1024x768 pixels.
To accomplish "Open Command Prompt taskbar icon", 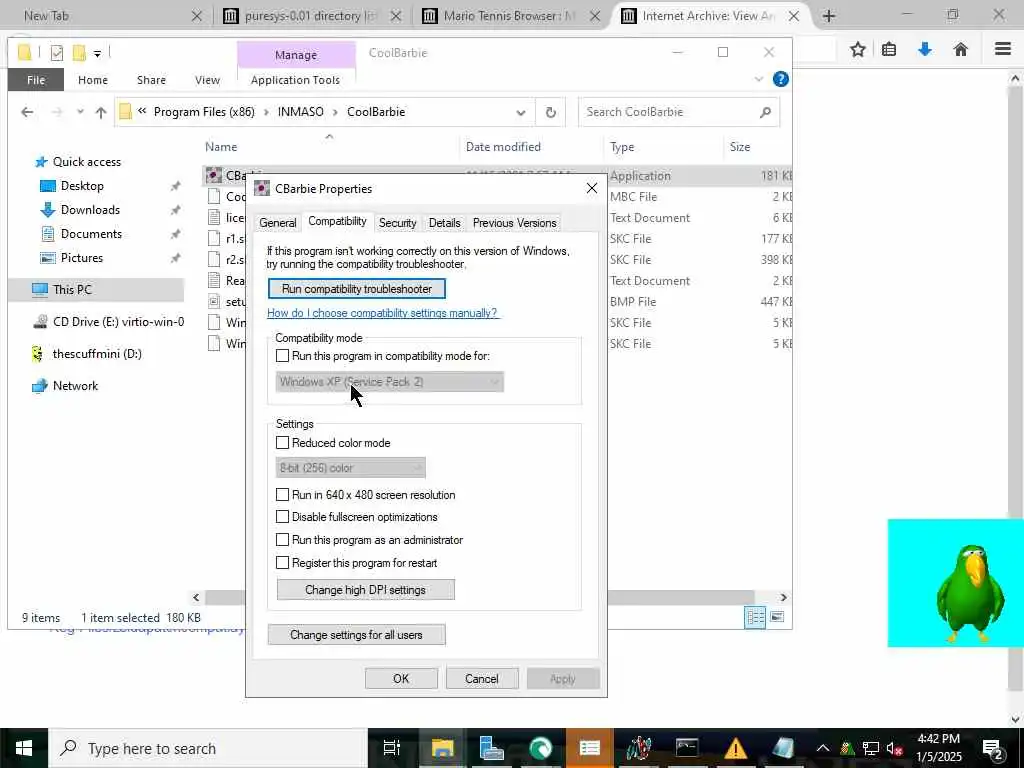I will (687, 748).
